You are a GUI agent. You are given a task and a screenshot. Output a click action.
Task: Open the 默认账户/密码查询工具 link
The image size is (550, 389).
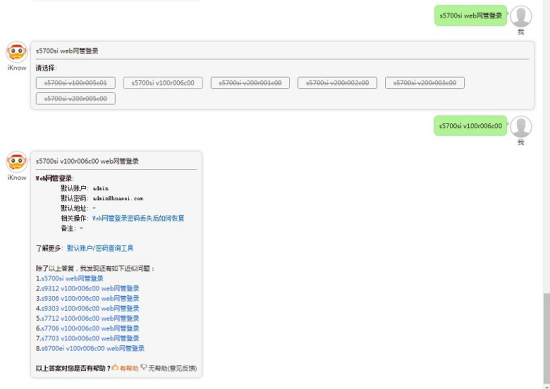pyautogui.click(x=100, y=248)
